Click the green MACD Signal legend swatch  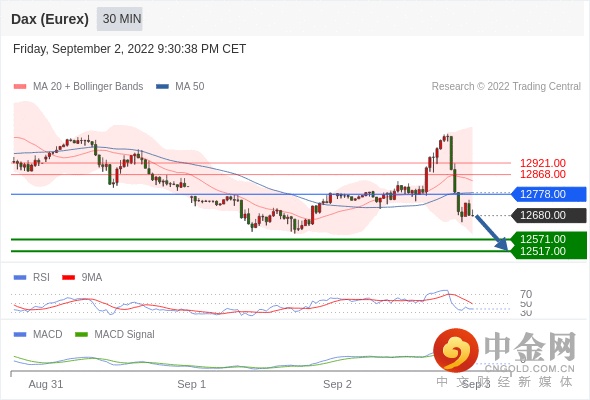coord(81,335)
